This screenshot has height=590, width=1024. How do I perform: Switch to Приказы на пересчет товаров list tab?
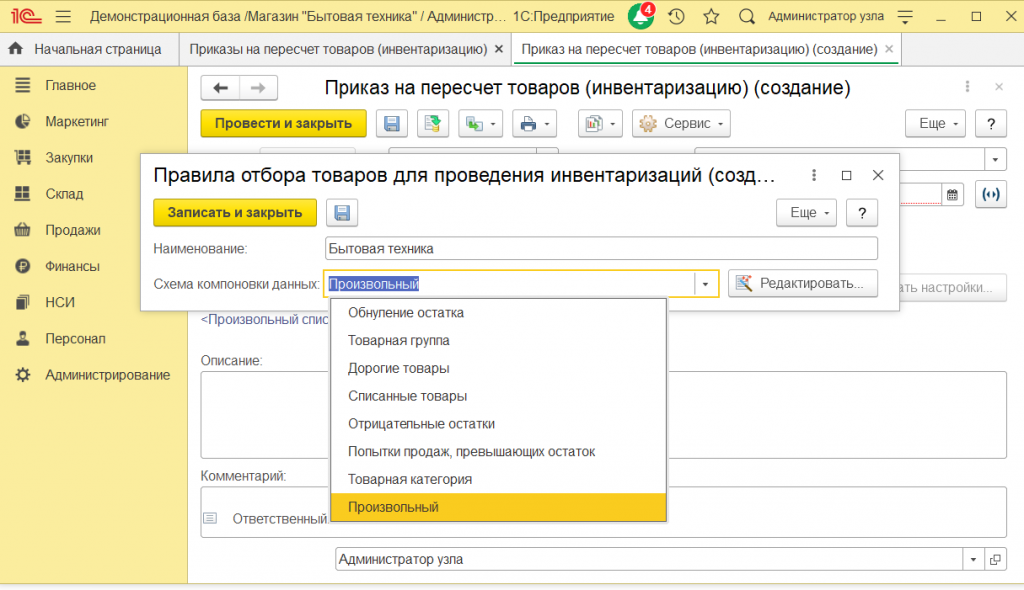338,49
